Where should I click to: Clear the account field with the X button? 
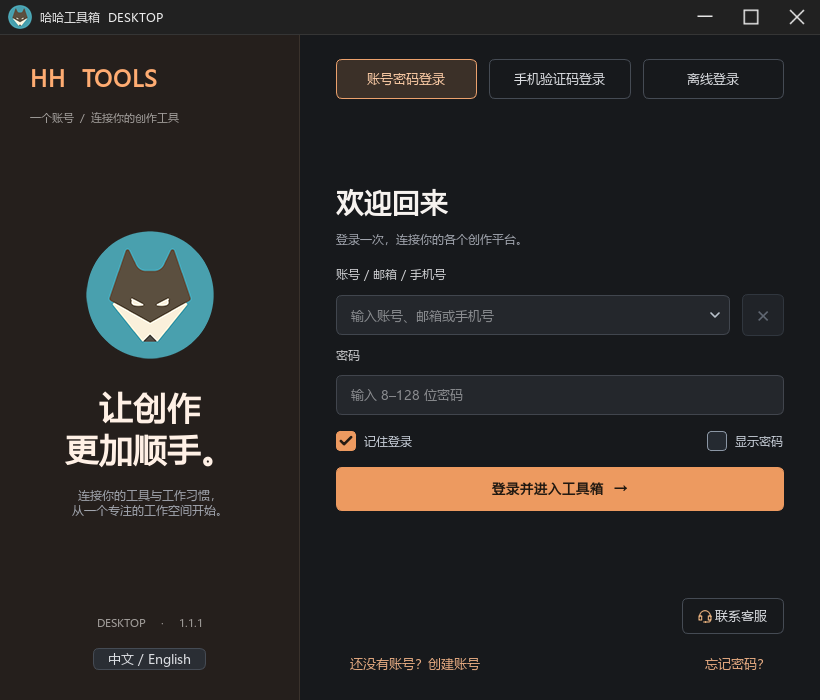click(762, 315)
